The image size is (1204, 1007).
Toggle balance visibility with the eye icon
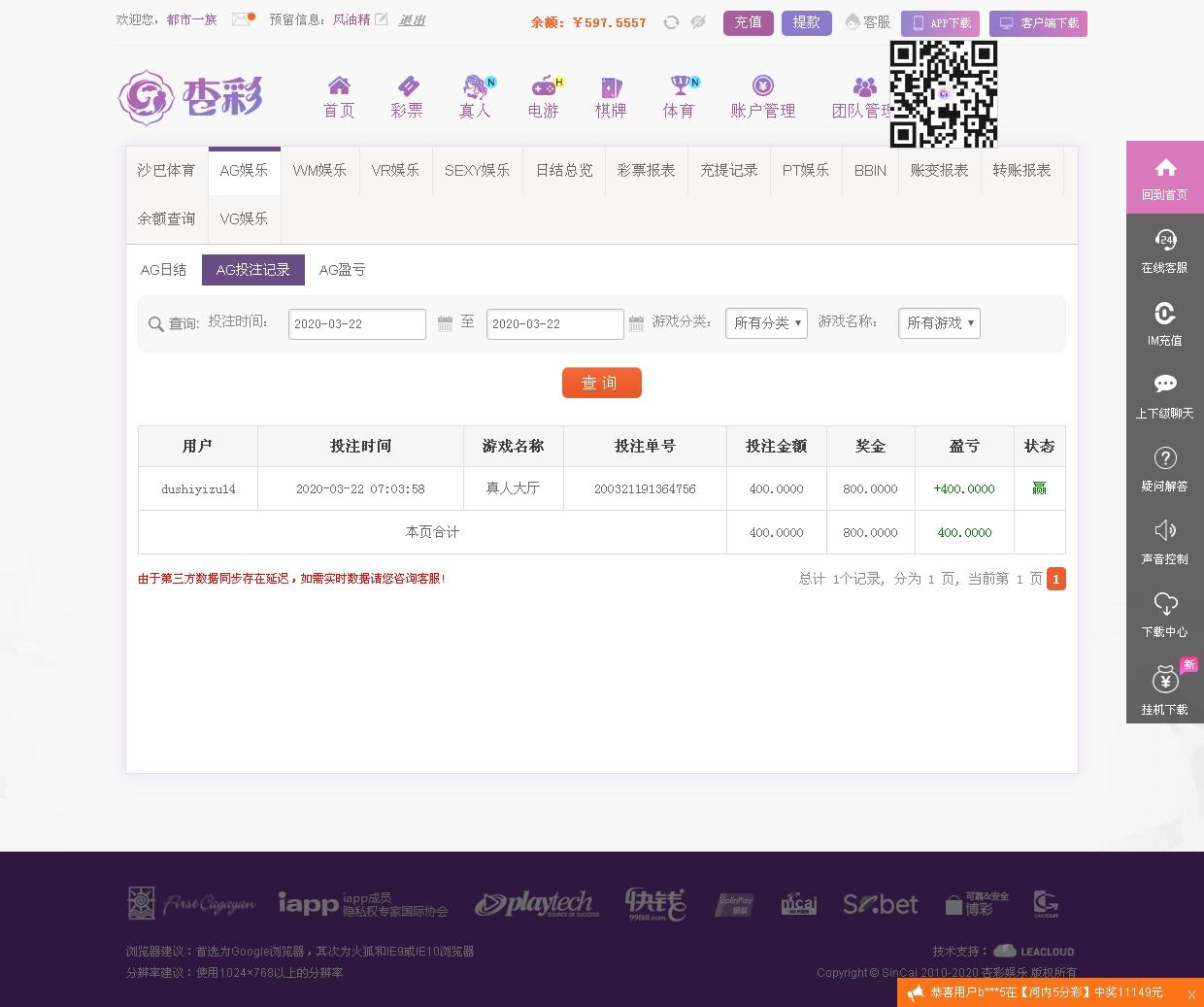point(695,22)
